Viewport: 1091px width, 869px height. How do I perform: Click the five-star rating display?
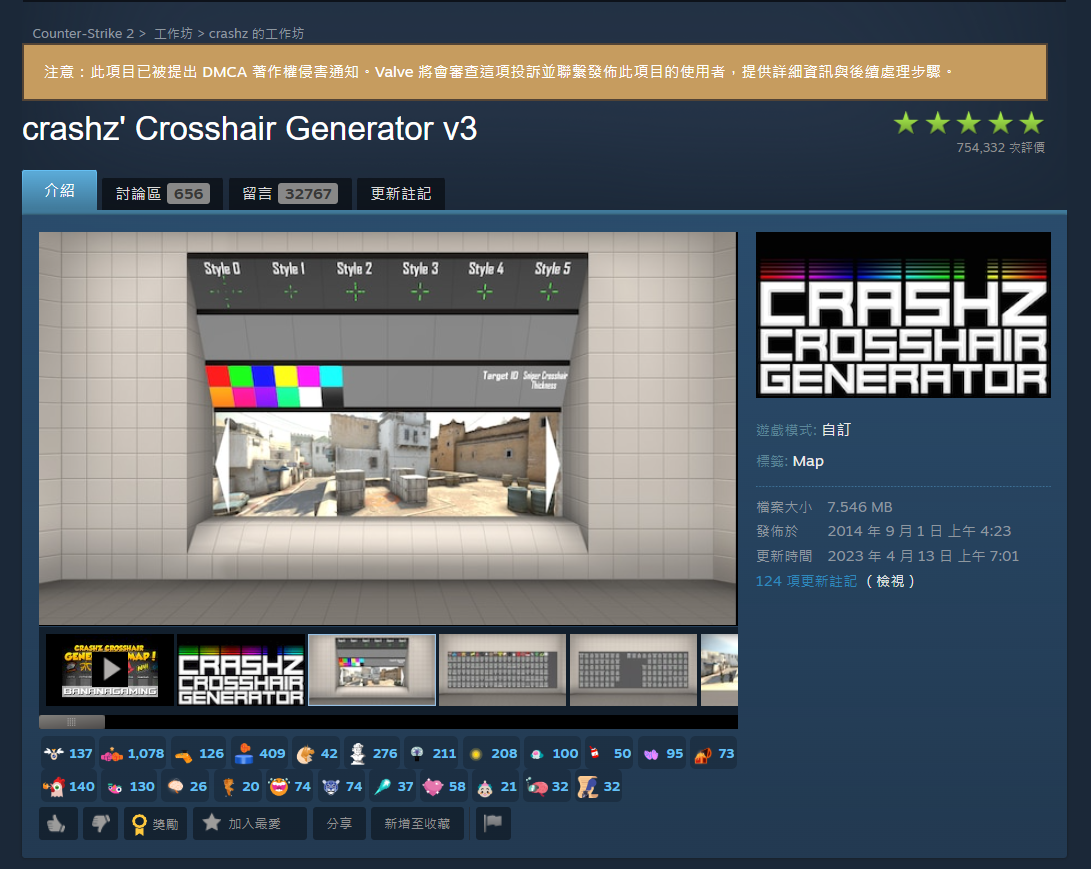click(x=969, y=123)
